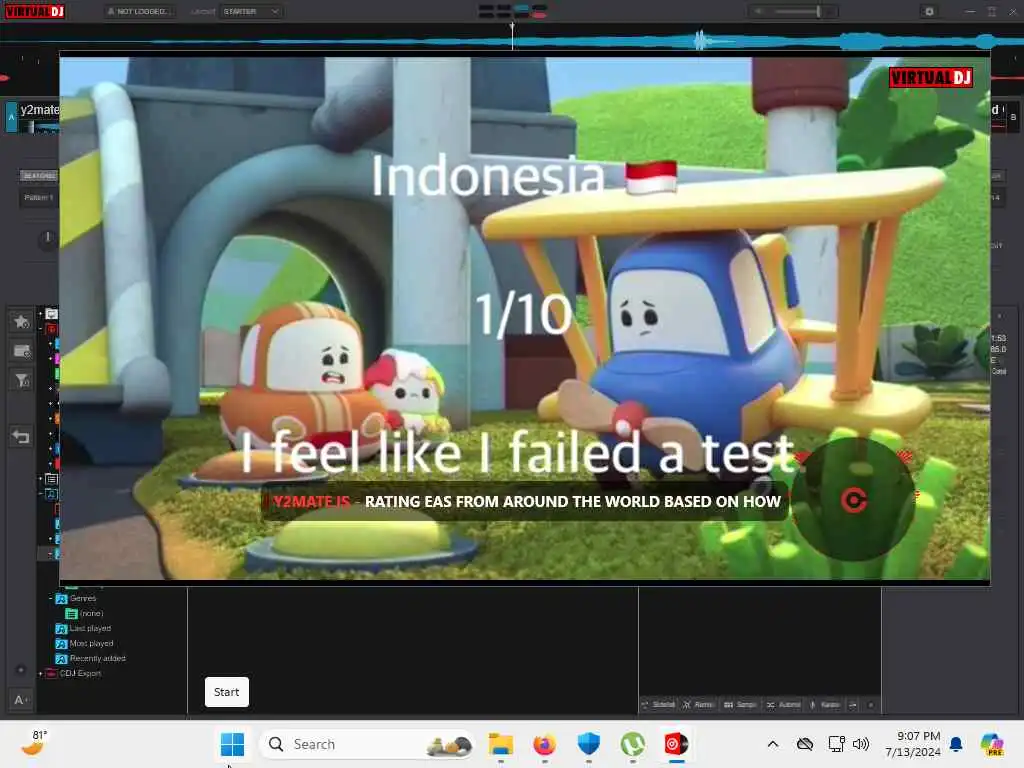
Task: Open the network tray icon
Action: point(837,744)
